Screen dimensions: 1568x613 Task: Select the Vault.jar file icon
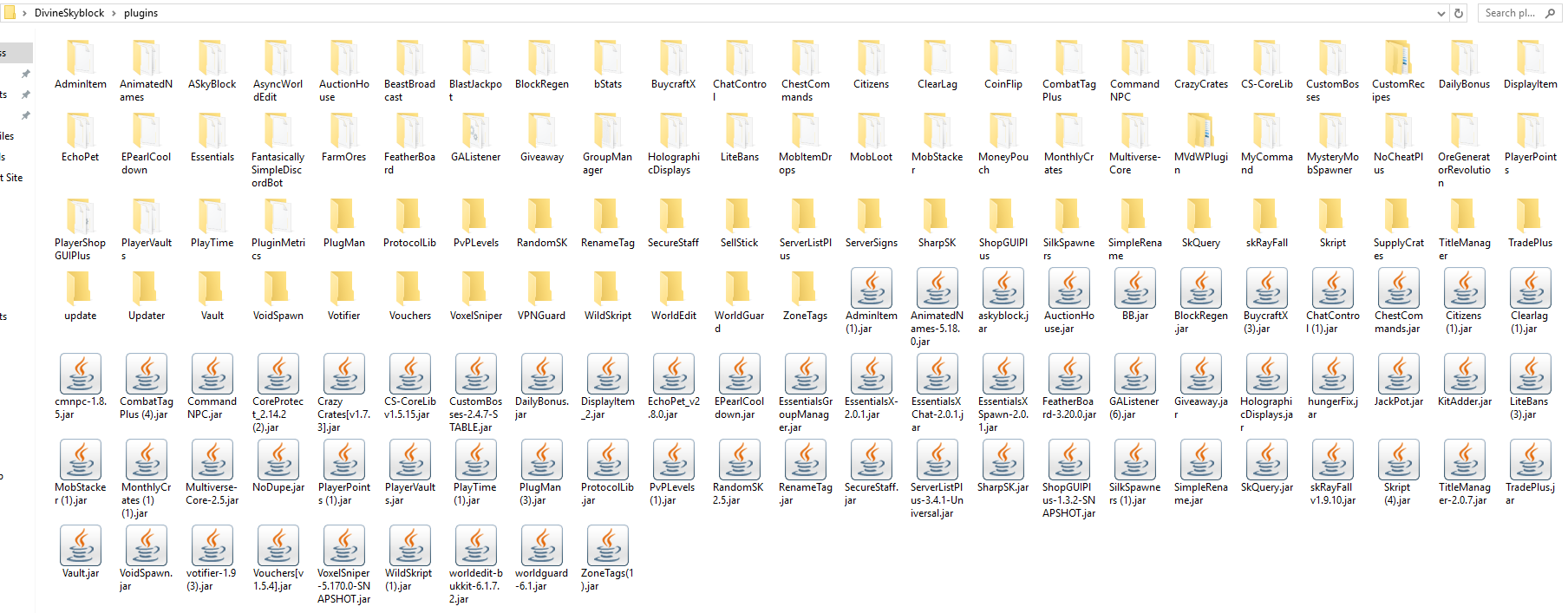click(81, 545)
